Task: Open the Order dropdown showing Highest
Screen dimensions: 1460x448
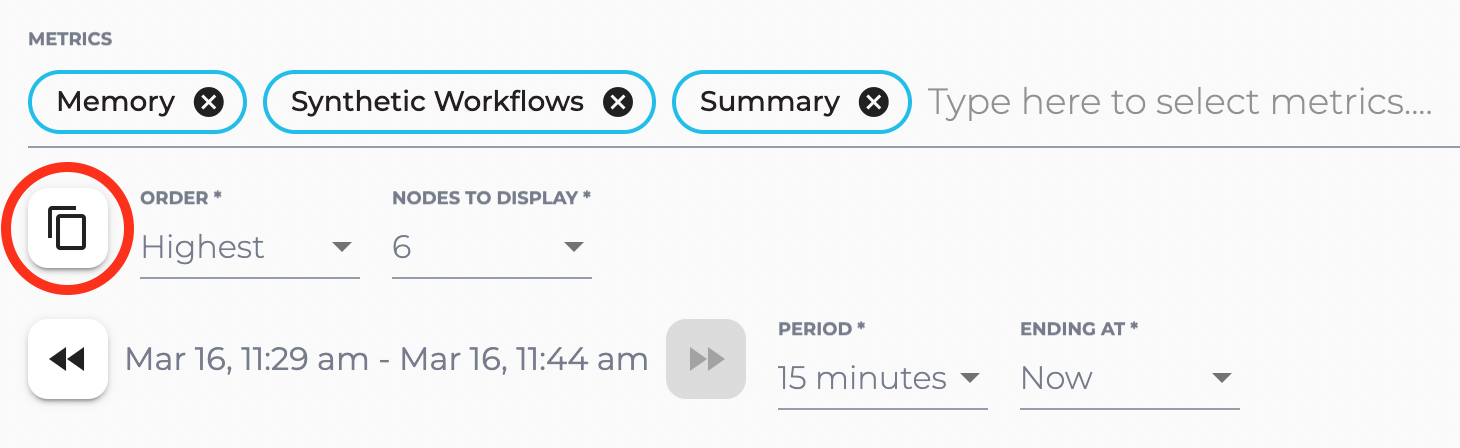Action: [x=204, y=247]
